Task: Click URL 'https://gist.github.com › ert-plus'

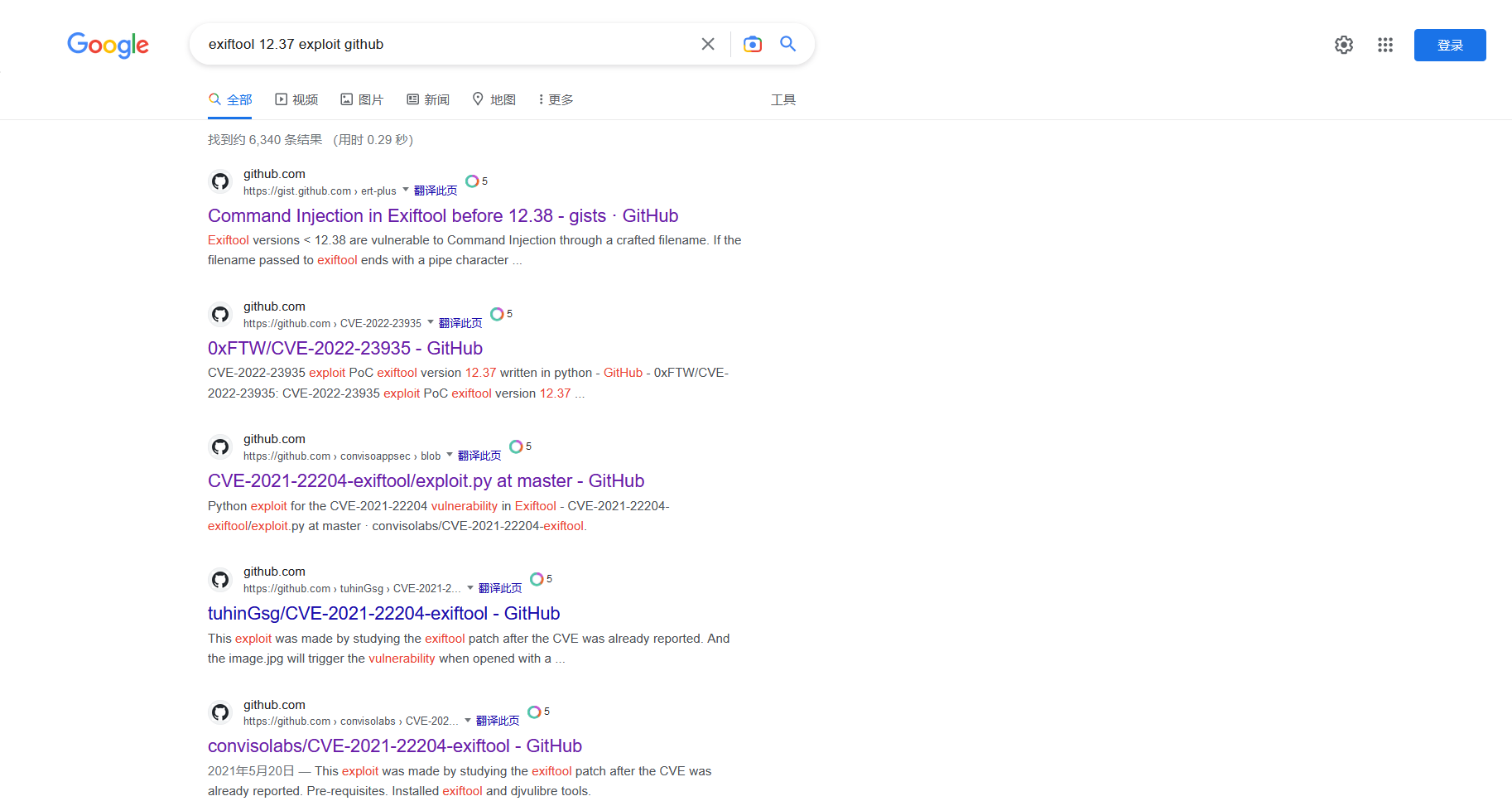Action: (x=320, y=191)
